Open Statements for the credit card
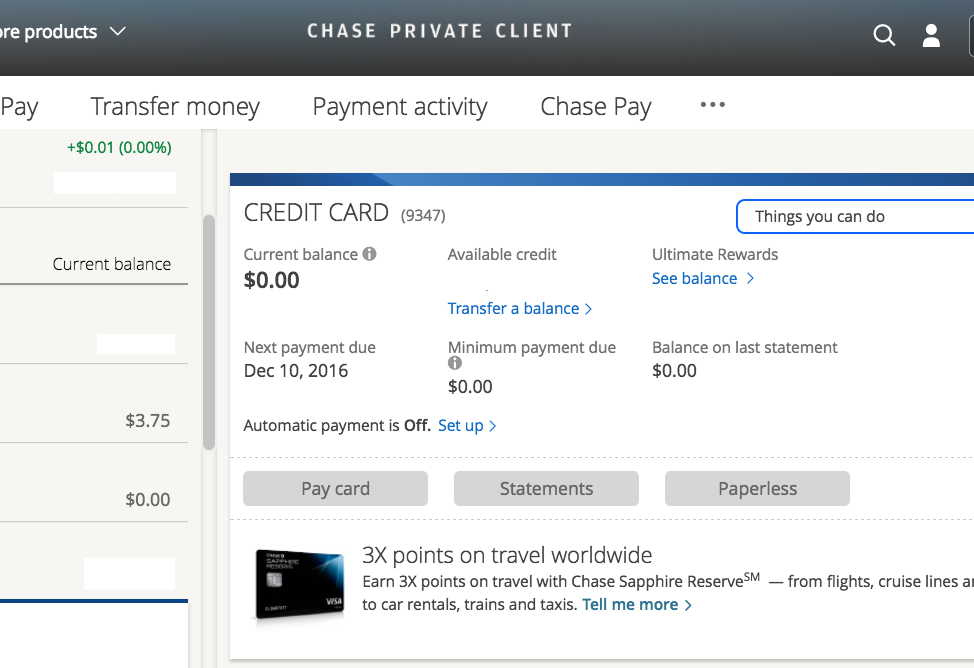Viewport: 974px width, 668px height. (546, 488)
